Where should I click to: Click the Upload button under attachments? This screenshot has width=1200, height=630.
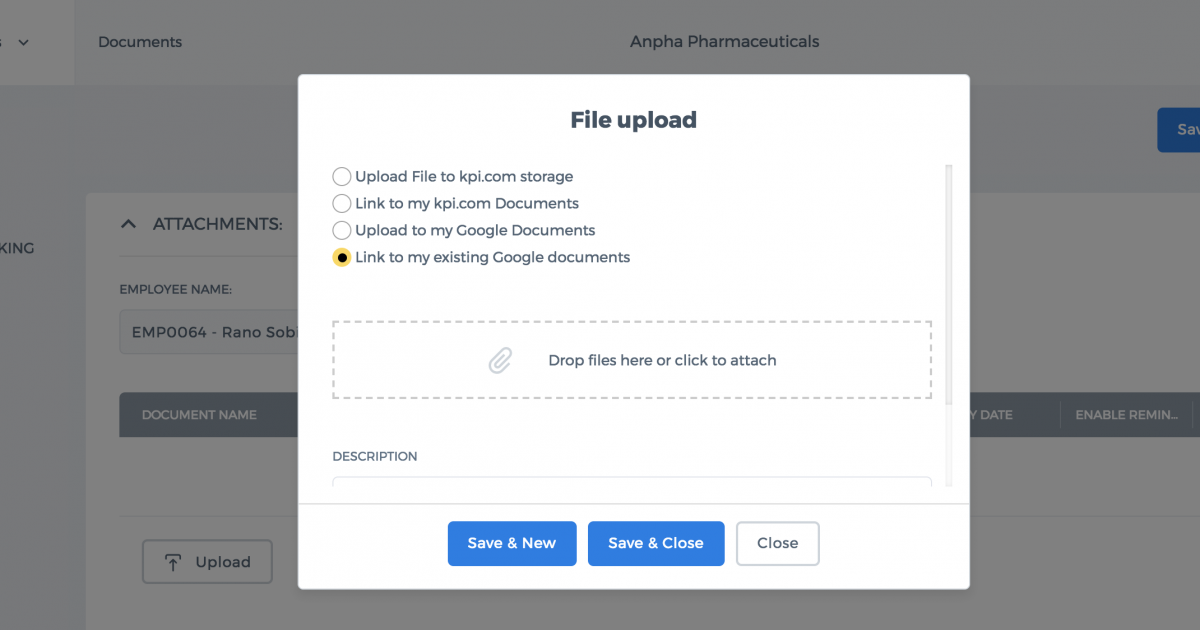[x=208, y=562]
